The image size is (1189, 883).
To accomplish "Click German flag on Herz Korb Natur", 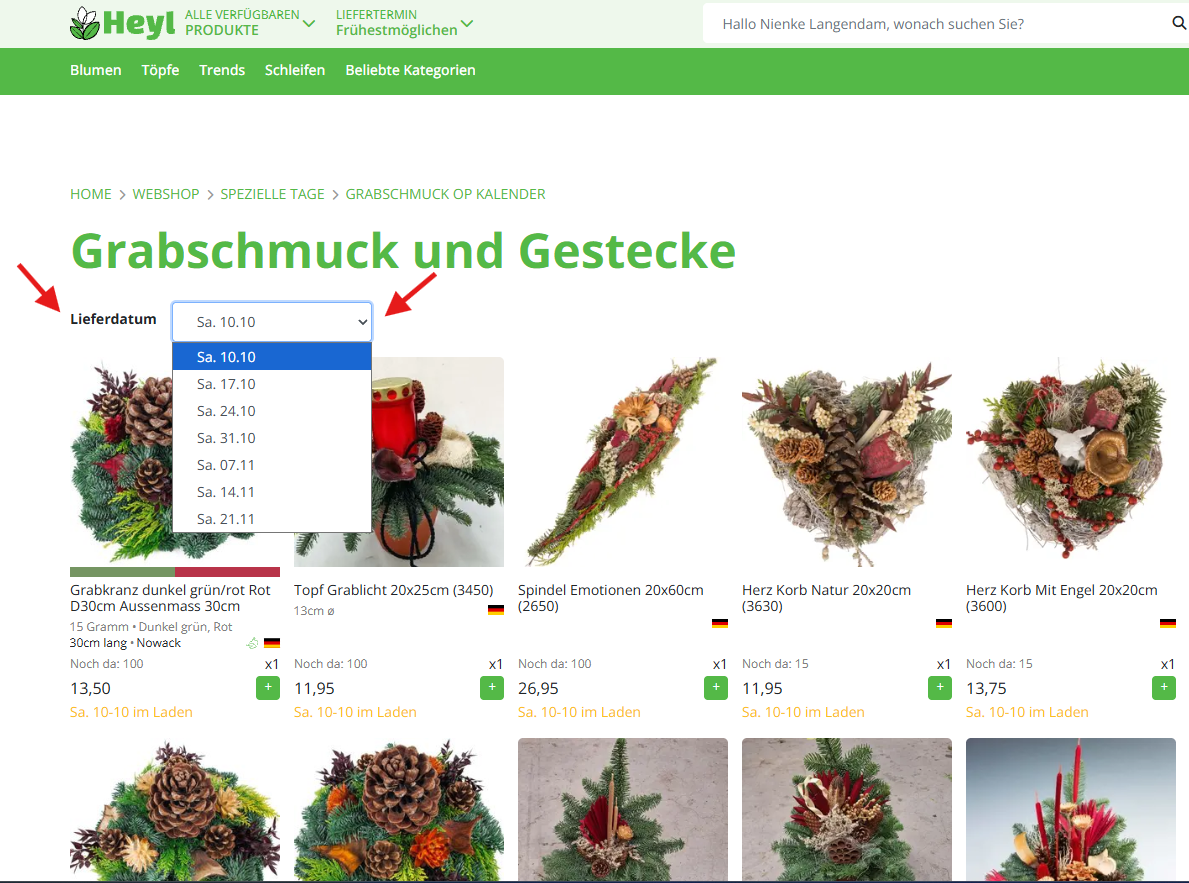I will (x=943, y=624).
